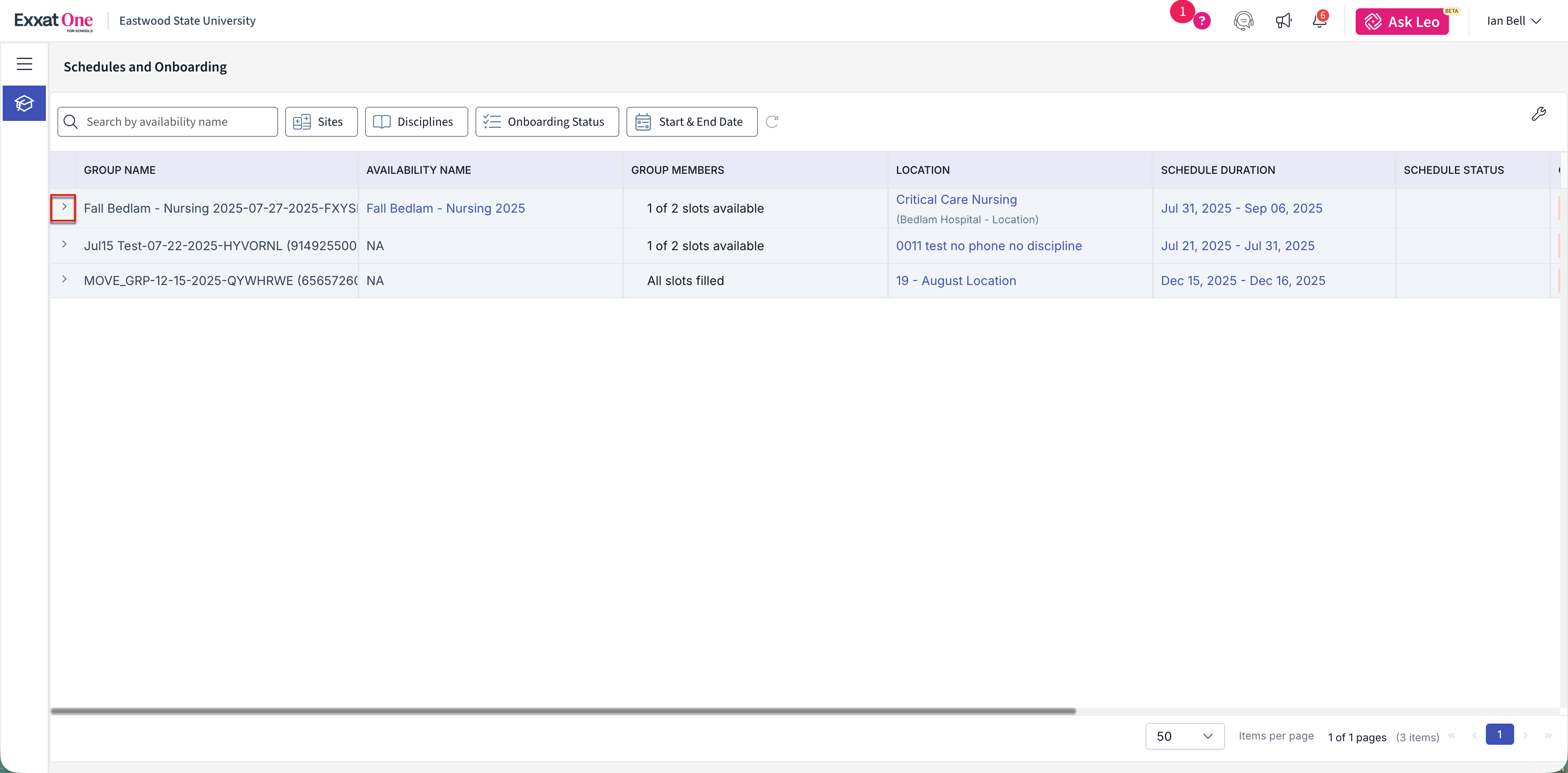This screenshot has height=773, width=1568.
Task: Open the support headset chat icon
Action: click(x=1243, y=21)
